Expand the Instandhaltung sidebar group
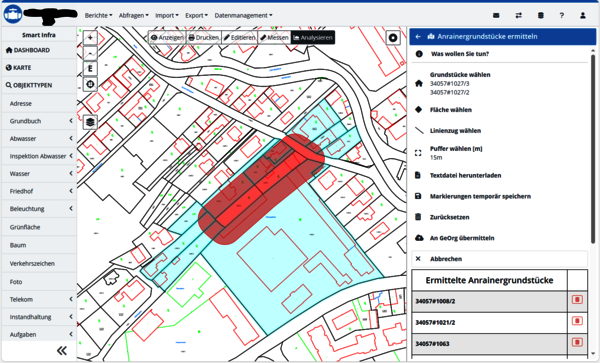The height and width of the screenshot is (363, 600). coord(39,317)
